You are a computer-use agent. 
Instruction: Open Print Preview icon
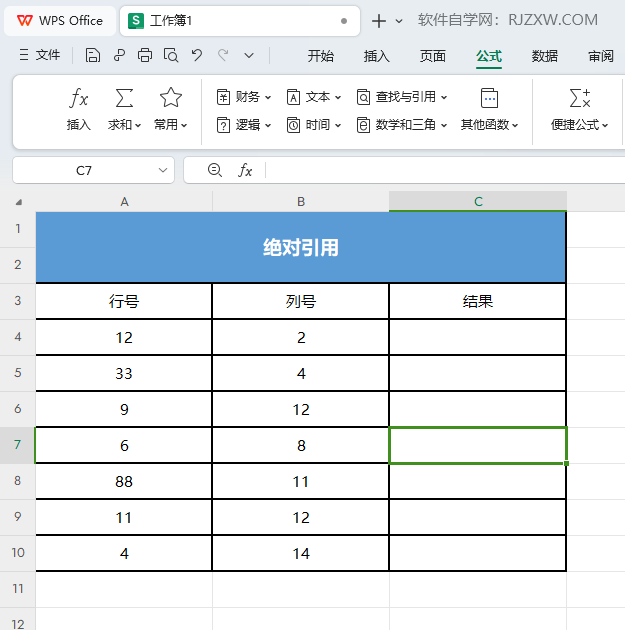tap(171, 55)
